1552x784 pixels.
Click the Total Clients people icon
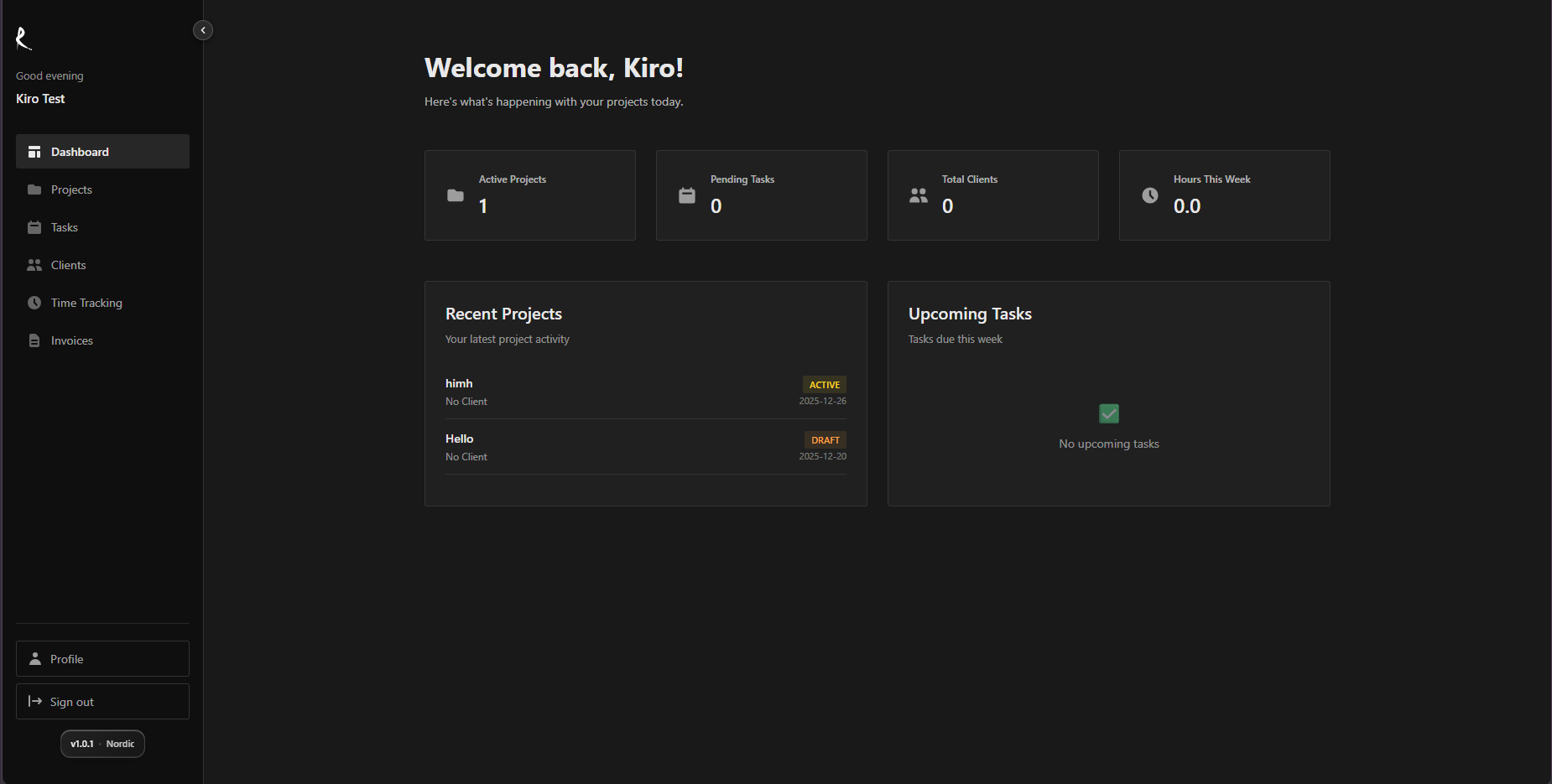(919, 195)
